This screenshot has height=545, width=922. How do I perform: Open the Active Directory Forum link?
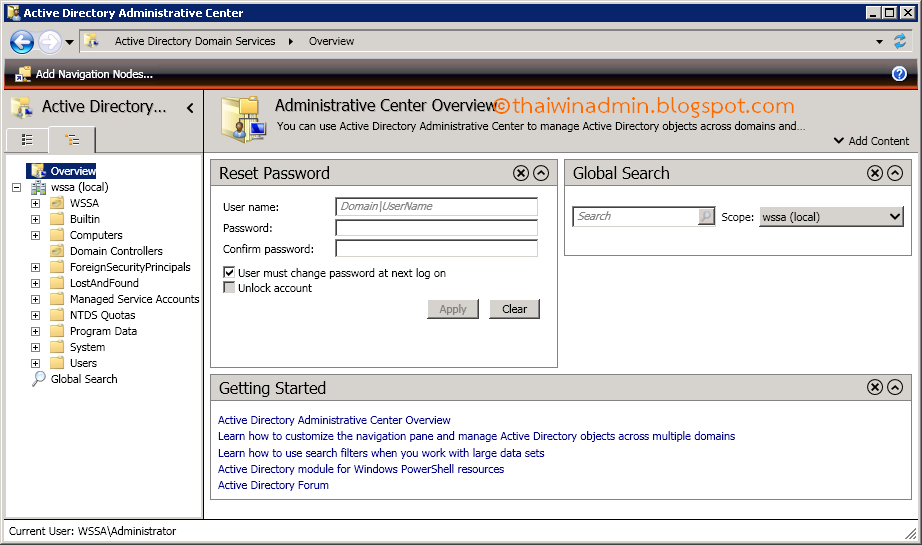click(x=273, y=485)
